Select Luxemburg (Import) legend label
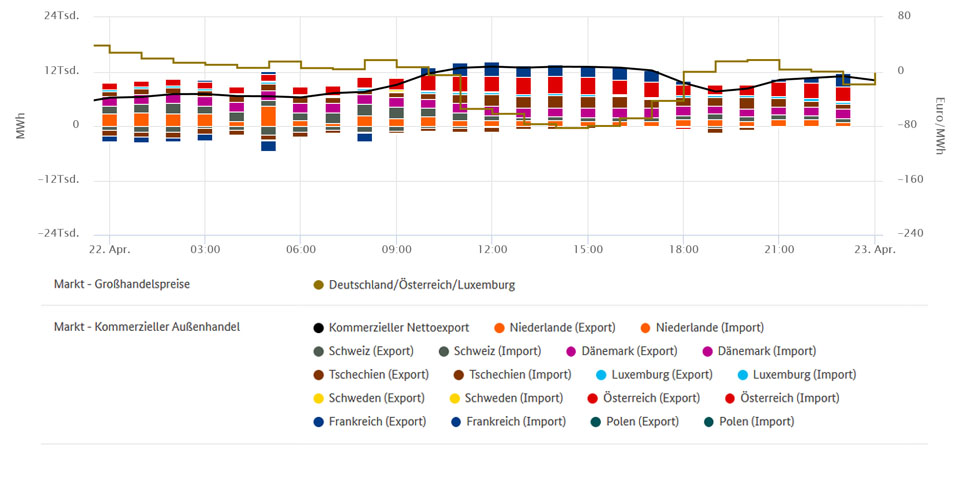The height and width of the screenshot is (500, 960). (804, 375)
